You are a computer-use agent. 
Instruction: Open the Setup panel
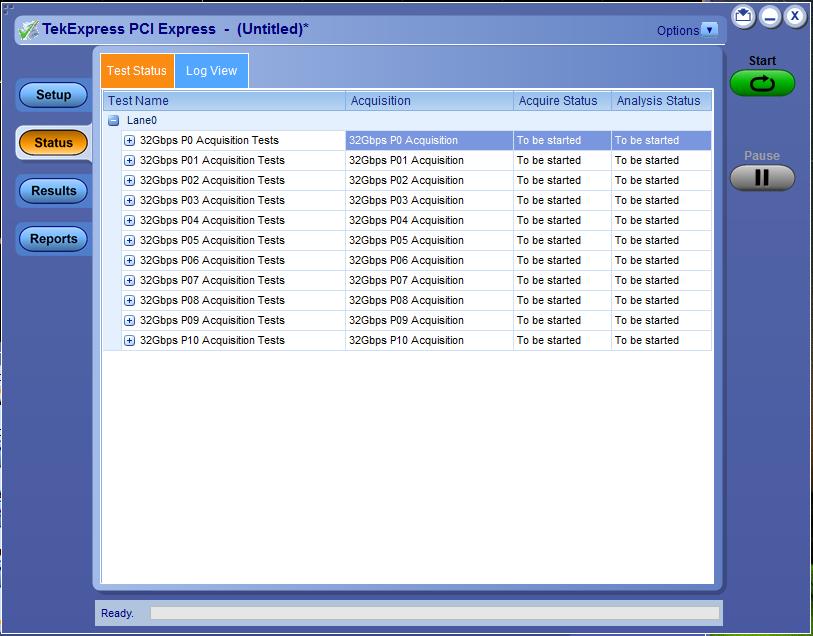(53, 95)
